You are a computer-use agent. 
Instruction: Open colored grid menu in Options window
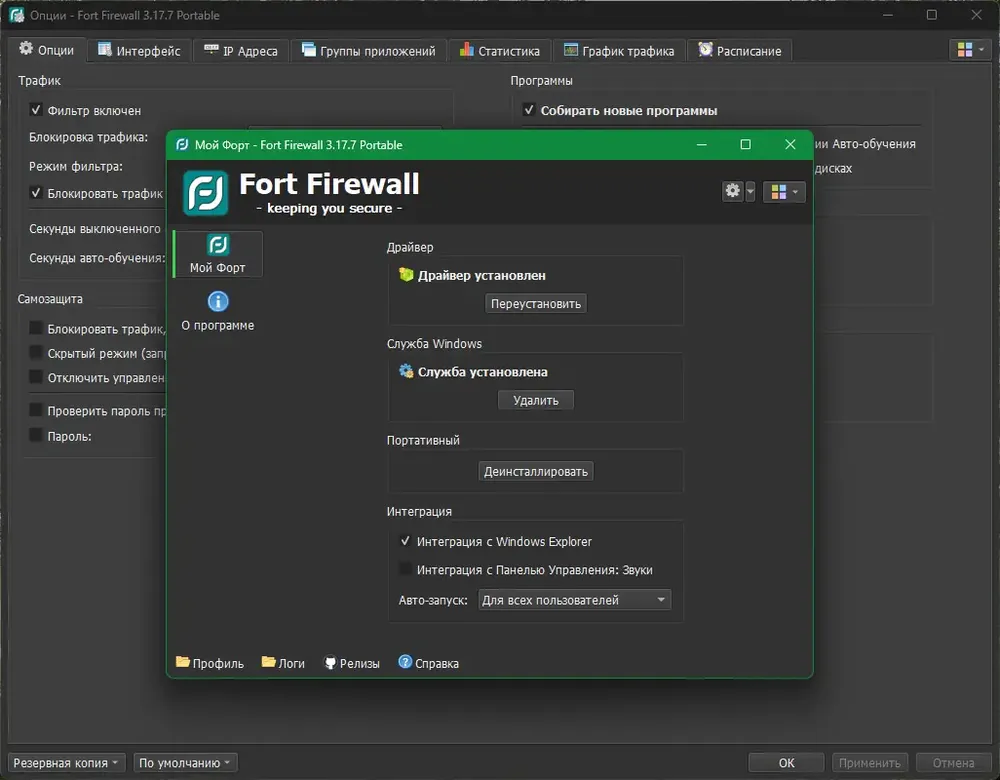tap(970, 50)
